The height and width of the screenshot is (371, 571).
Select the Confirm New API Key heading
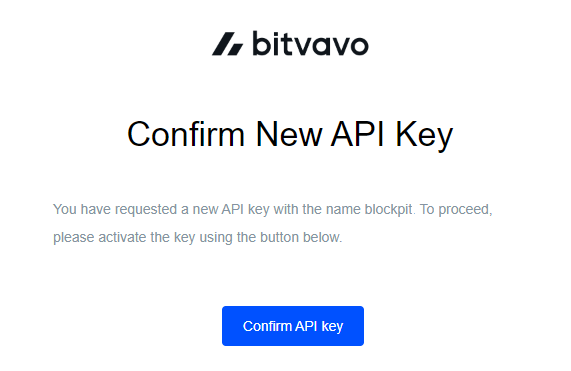(x=290, y=134)
